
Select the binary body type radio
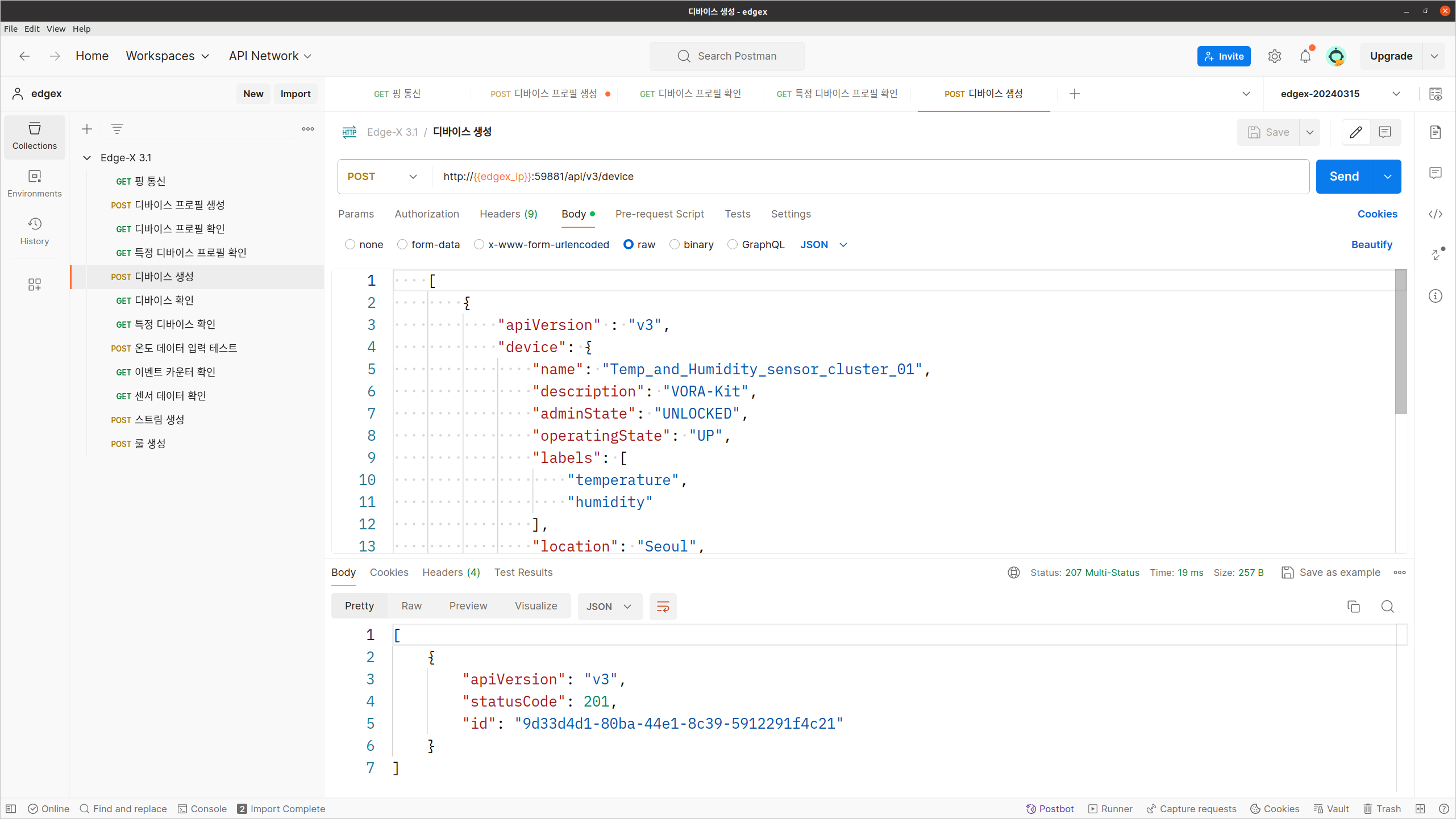click(675, 244)
